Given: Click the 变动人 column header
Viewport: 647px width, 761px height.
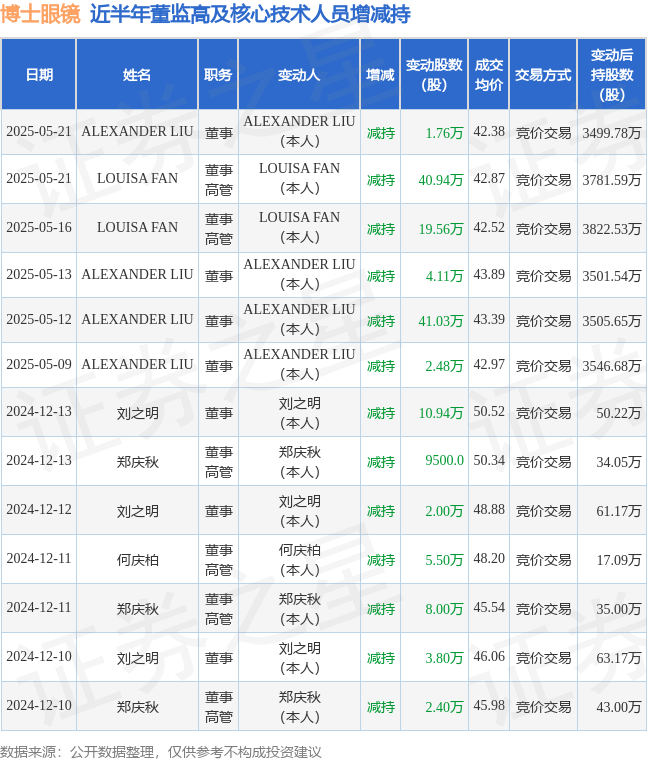Looking at the screenshot, I should coord(299,75).
